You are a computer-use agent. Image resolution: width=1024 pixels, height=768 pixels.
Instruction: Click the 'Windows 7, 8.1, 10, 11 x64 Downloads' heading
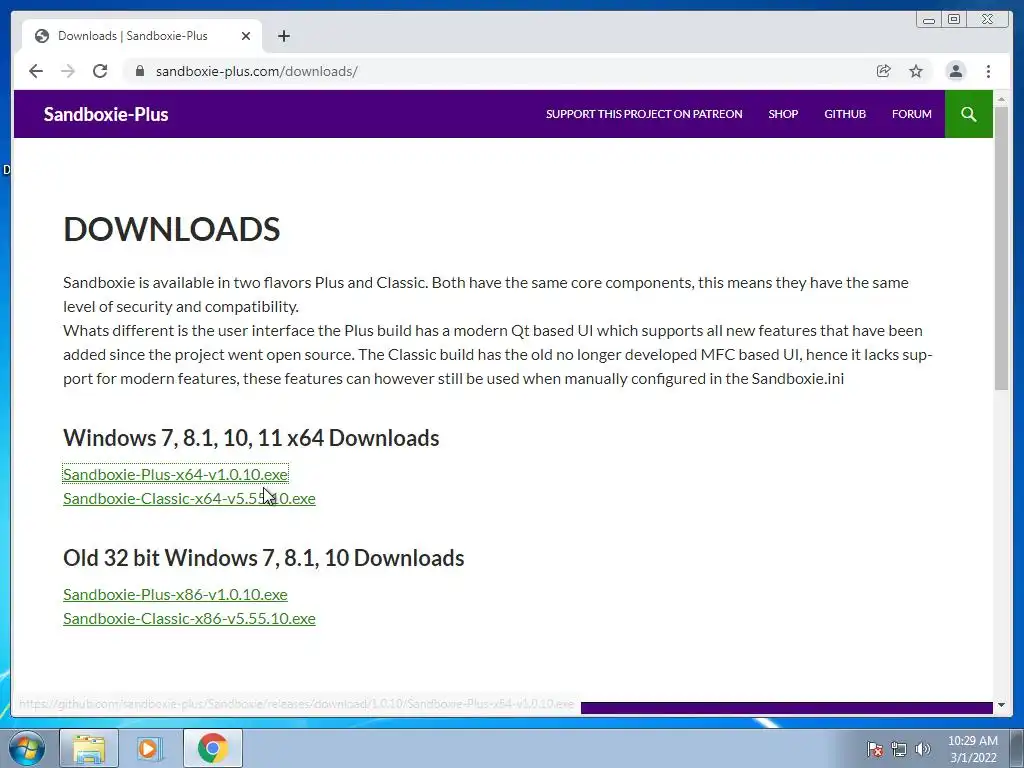coord(251,438)
